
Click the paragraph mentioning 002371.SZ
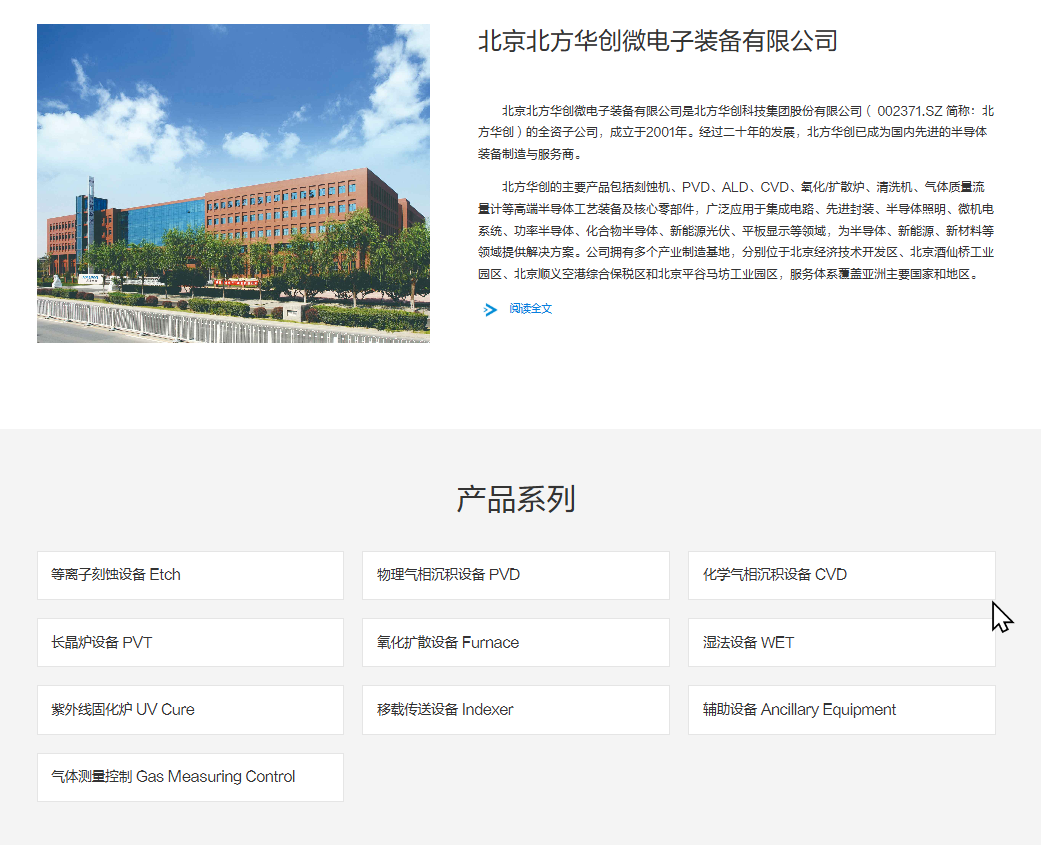tap(736, 132)
